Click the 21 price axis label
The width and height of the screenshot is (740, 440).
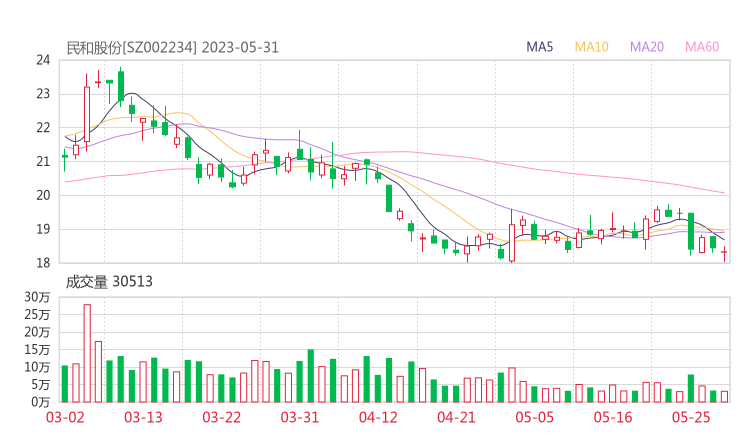coord(43,162)
